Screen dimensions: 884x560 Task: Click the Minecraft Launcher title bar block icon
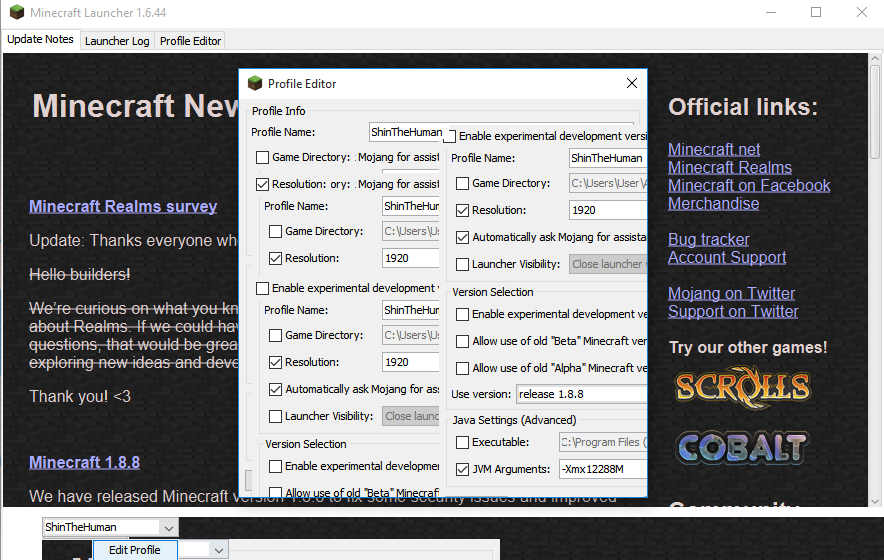[x=17, y=12]
